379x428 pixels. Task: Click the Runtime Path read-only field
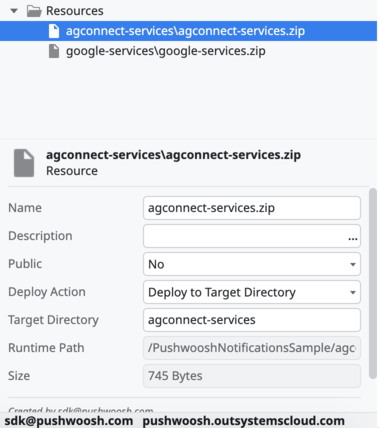pyautogui.click(x=252, y=348)
